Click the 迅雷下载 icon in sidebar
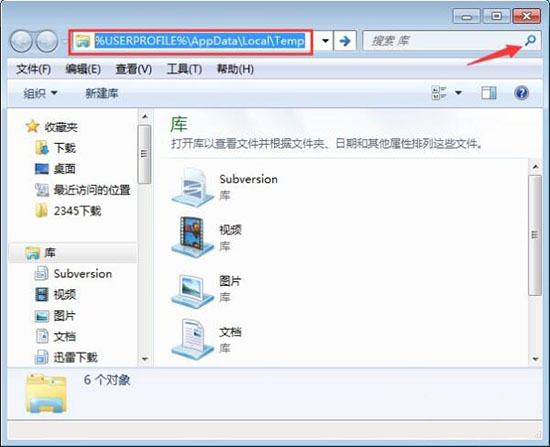 click(41, 358)
